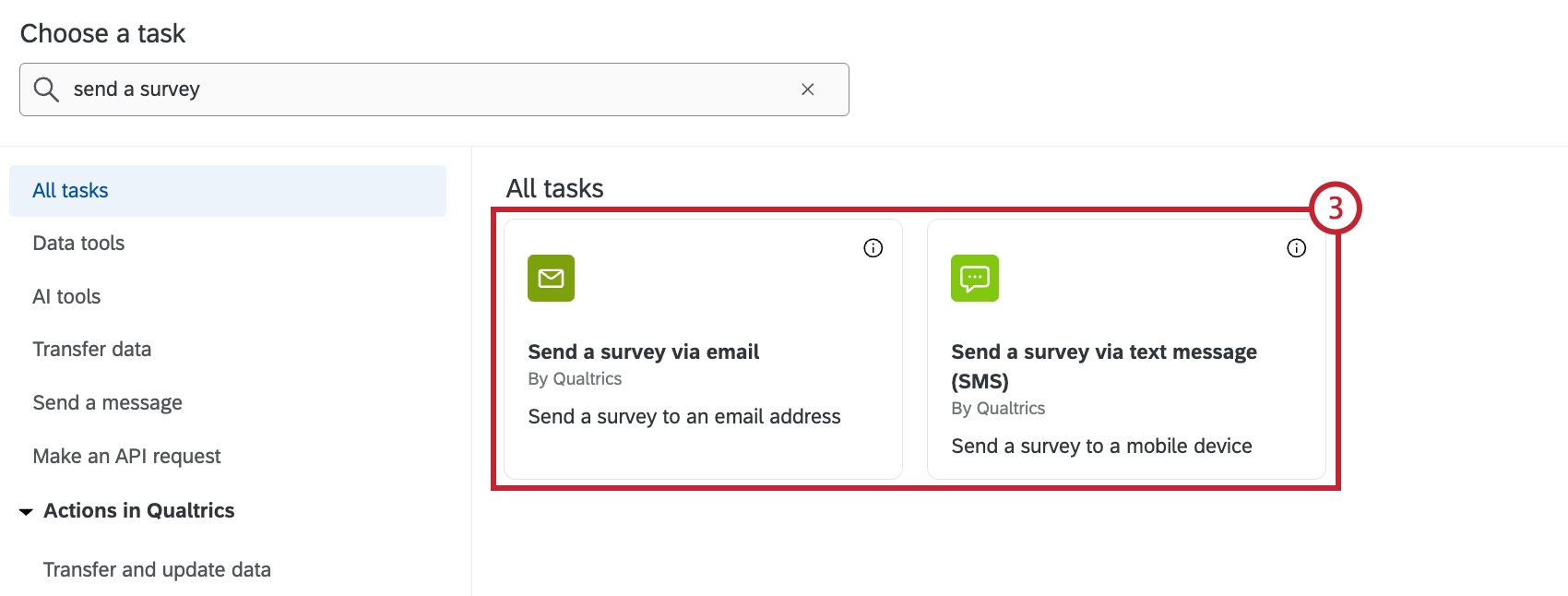Click "Send a survey to a mobile device" description

click(1101, 447)
